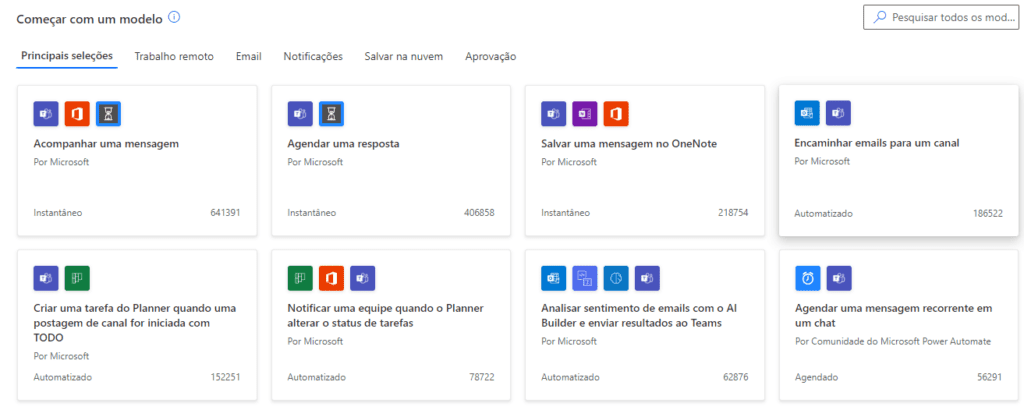Screen dimensions: 1024x410
Task: Click the Teams icon on 'Notificar uma equipe' card
Action: coord(362,278)
